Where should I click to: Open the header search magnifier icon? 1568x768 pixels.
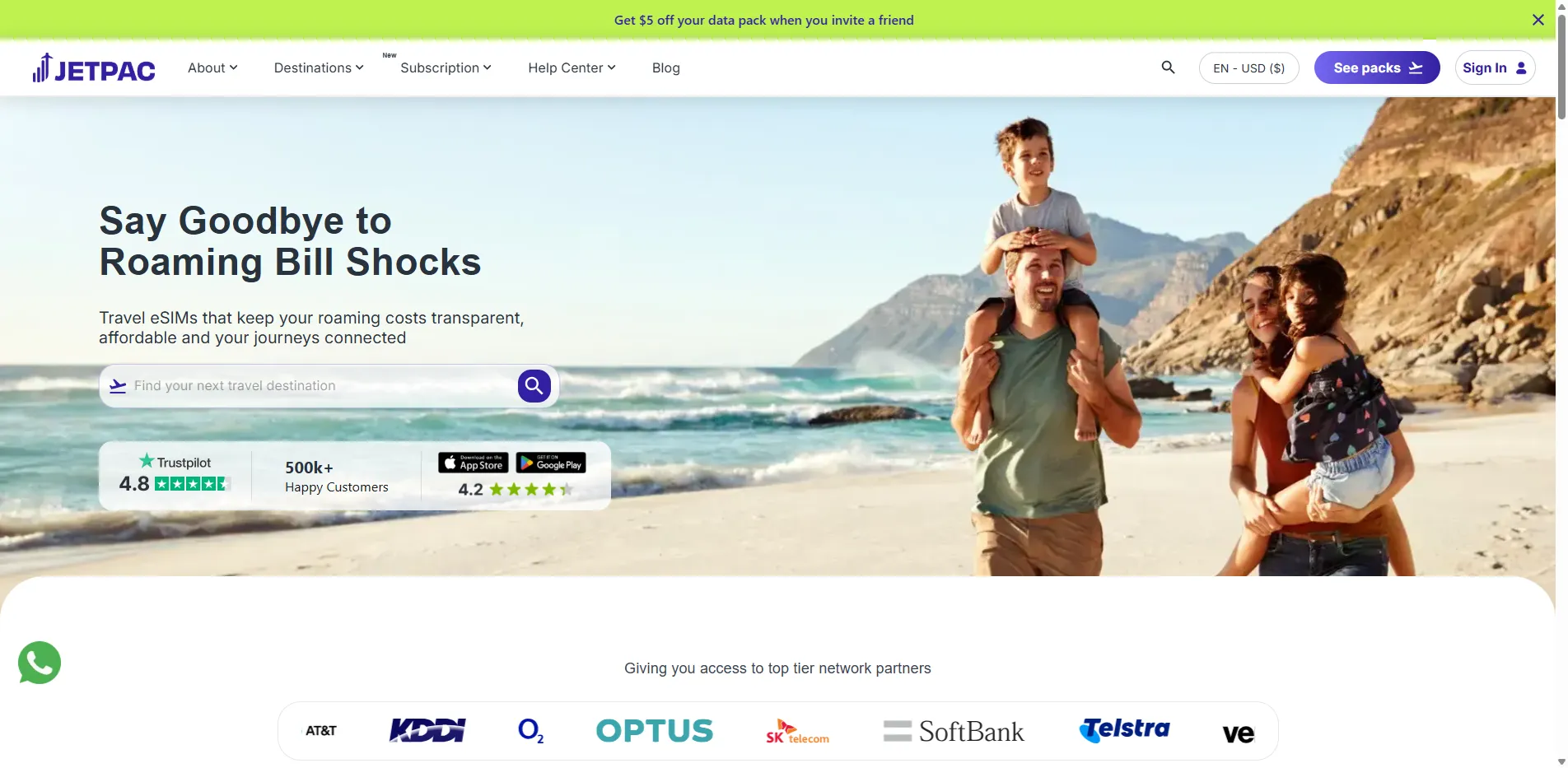click(x=1168, y=67)
